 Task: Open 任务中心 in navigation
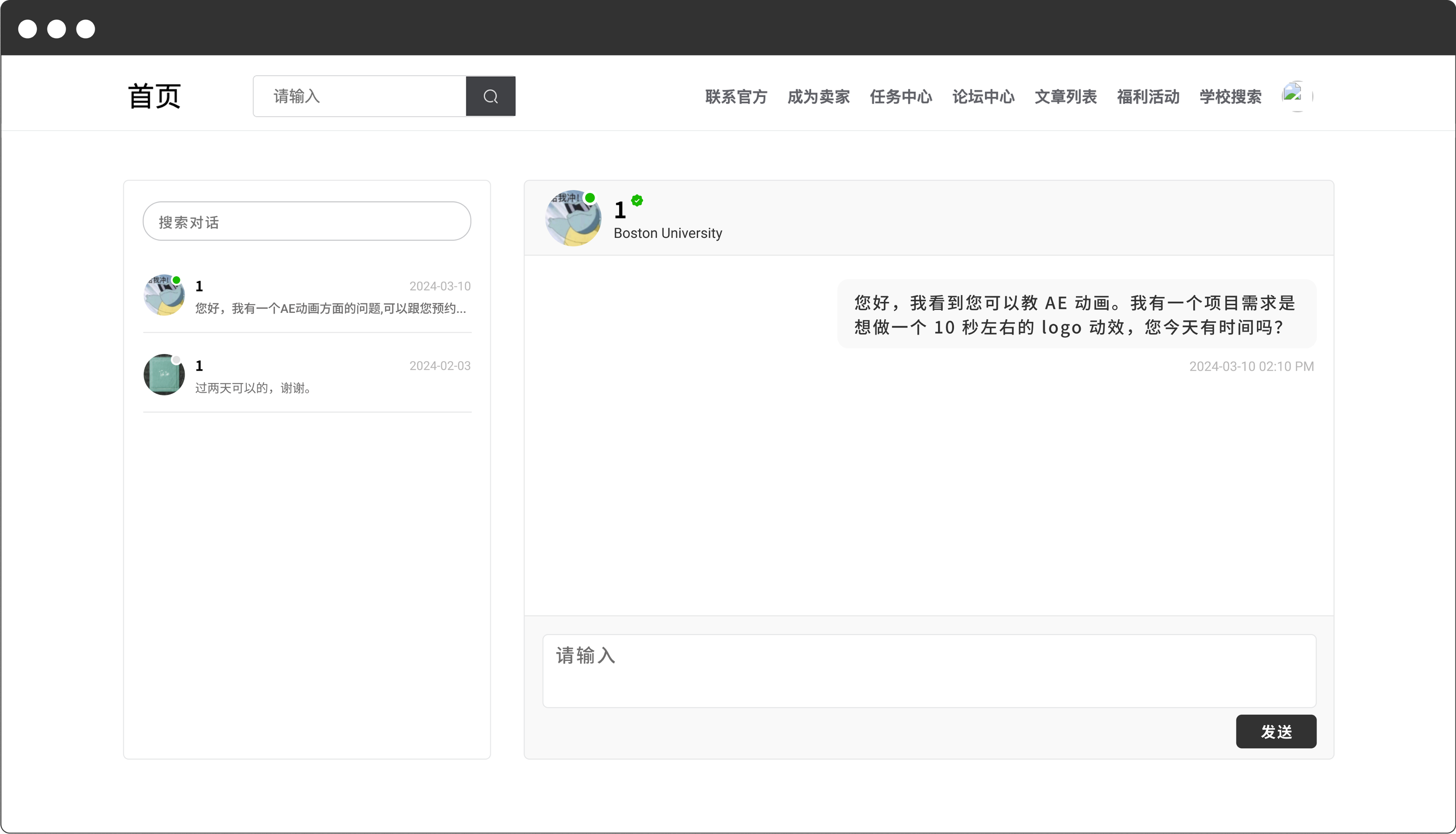pos(901,97)
